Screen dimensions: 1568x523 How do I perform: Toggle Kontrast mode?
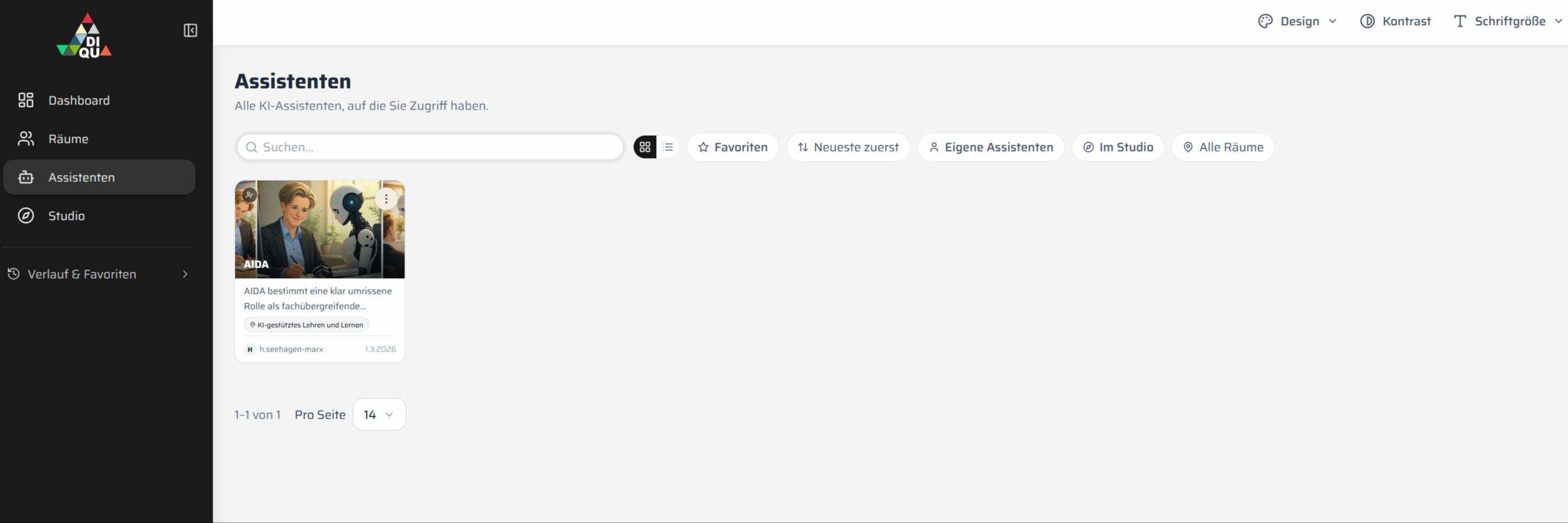1395,22
